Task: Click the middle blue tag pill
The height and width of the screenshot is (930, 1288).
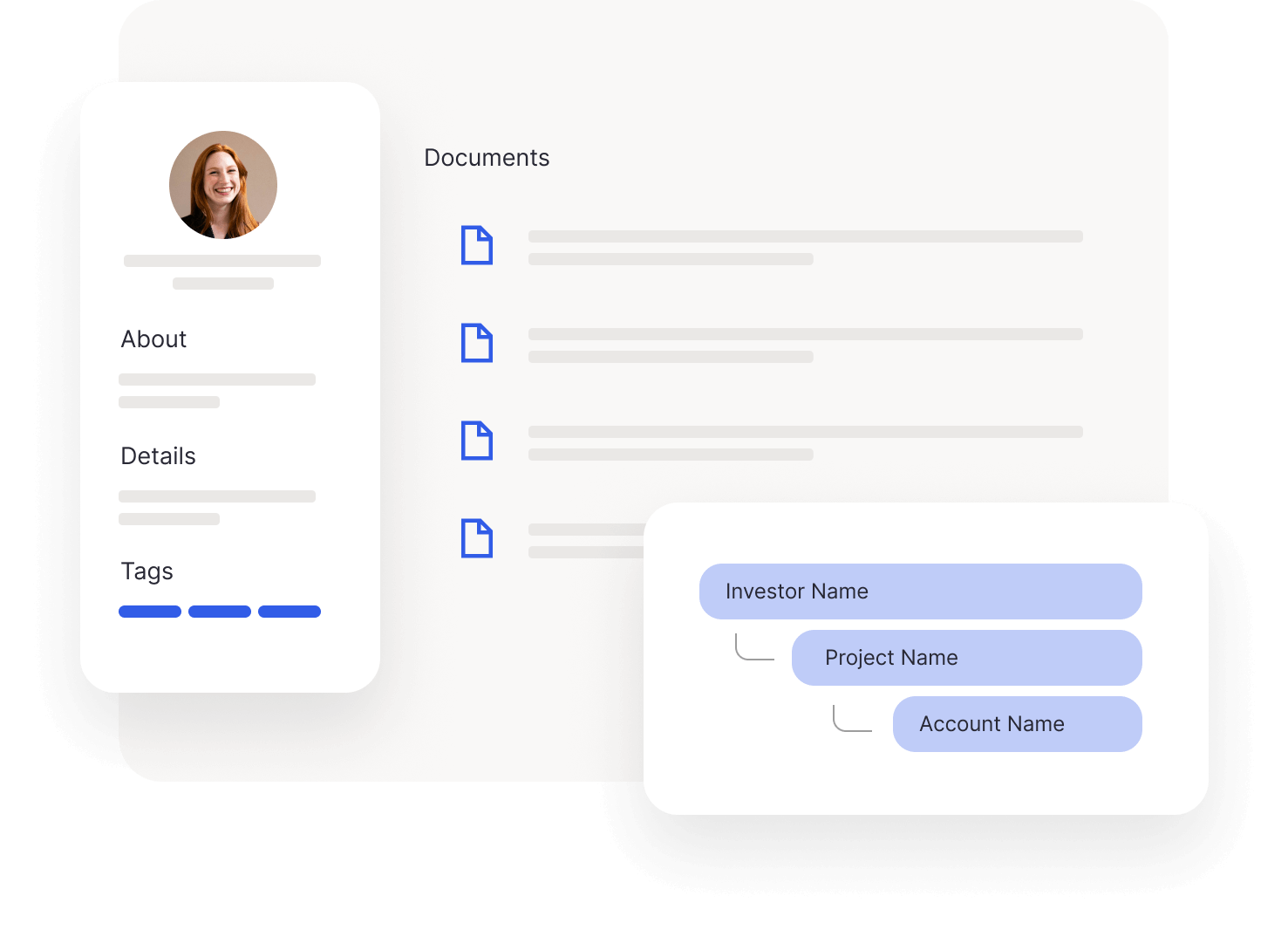Action: (220, 612)
